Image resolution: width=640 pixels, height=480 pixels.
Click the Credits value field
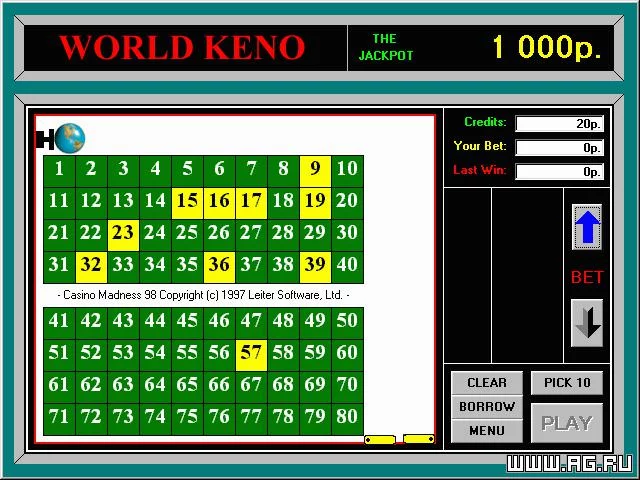coord(559,124)
